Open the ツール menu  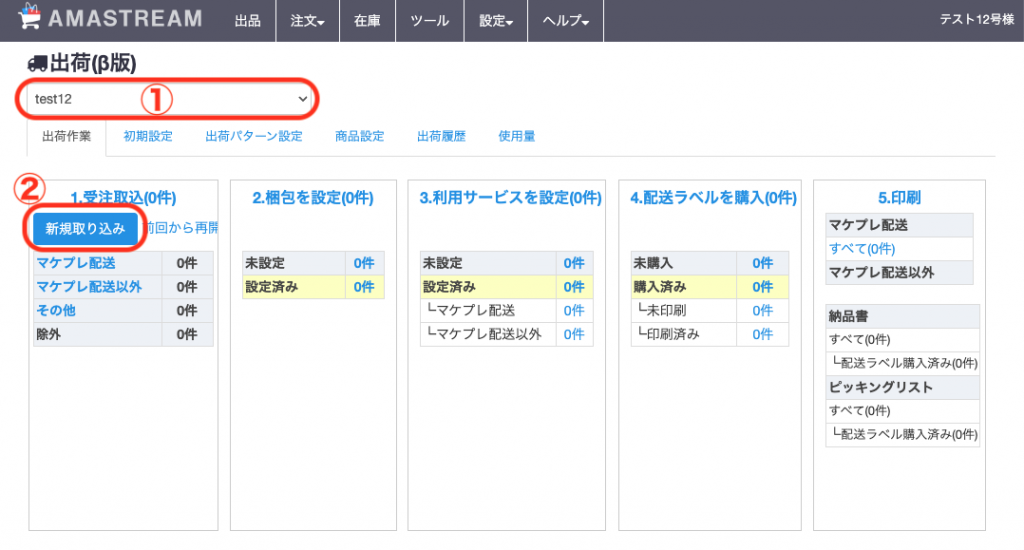click(x=430, y=21)
